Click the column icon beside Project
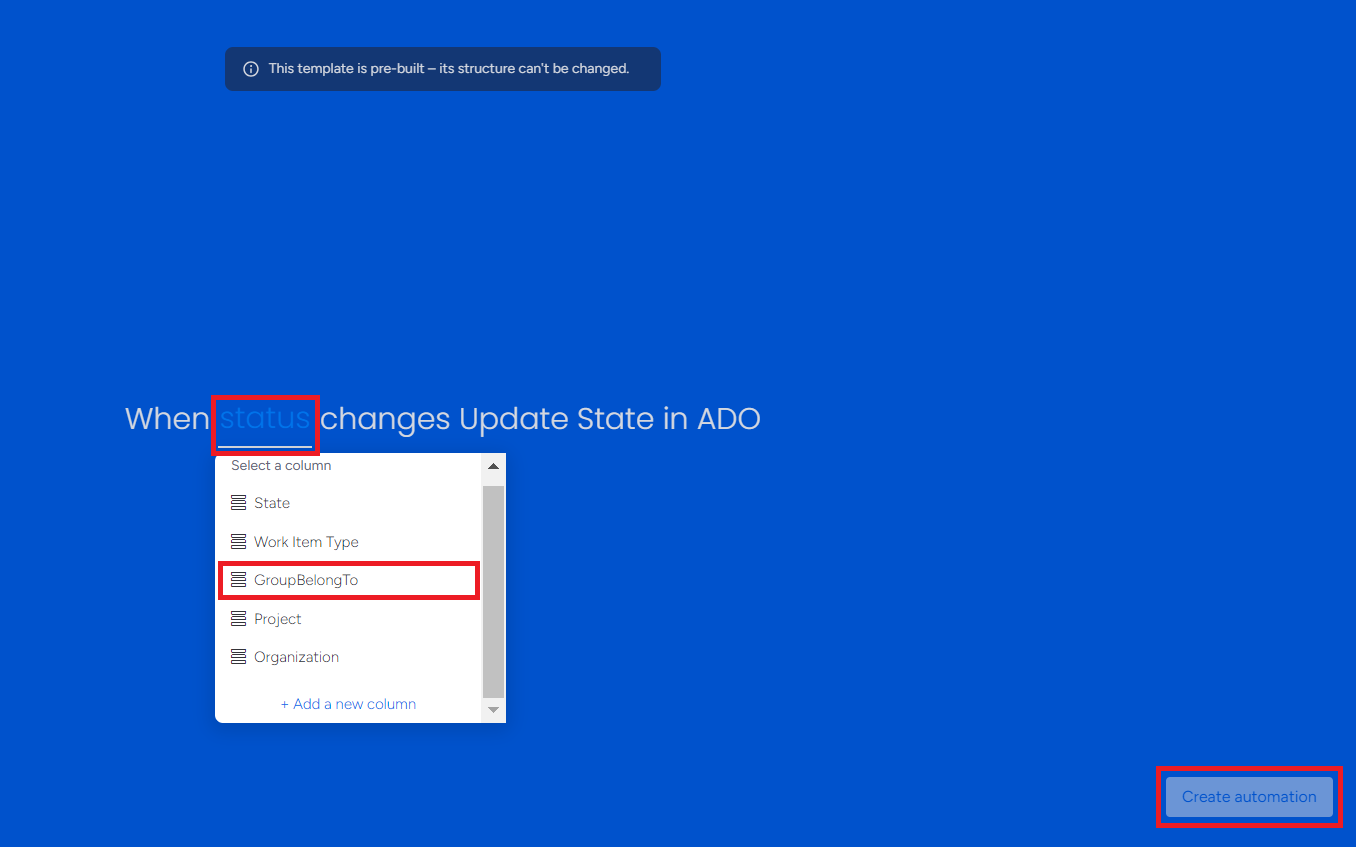 (x=238, y=619)
